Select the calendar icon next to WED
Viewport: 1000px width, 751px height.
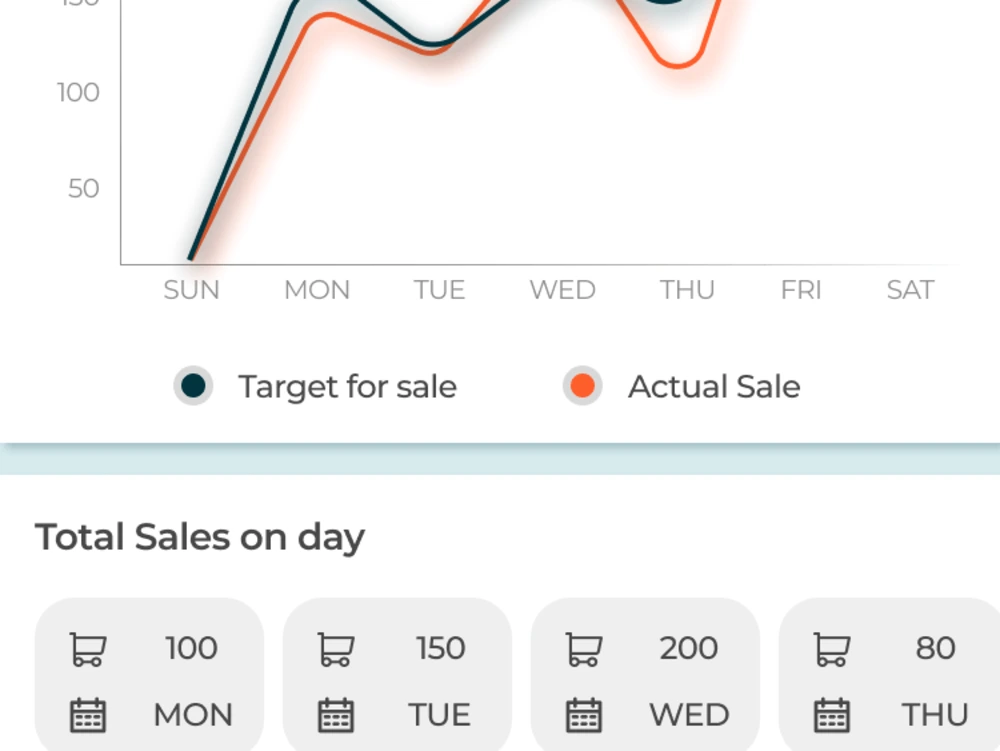585,715
